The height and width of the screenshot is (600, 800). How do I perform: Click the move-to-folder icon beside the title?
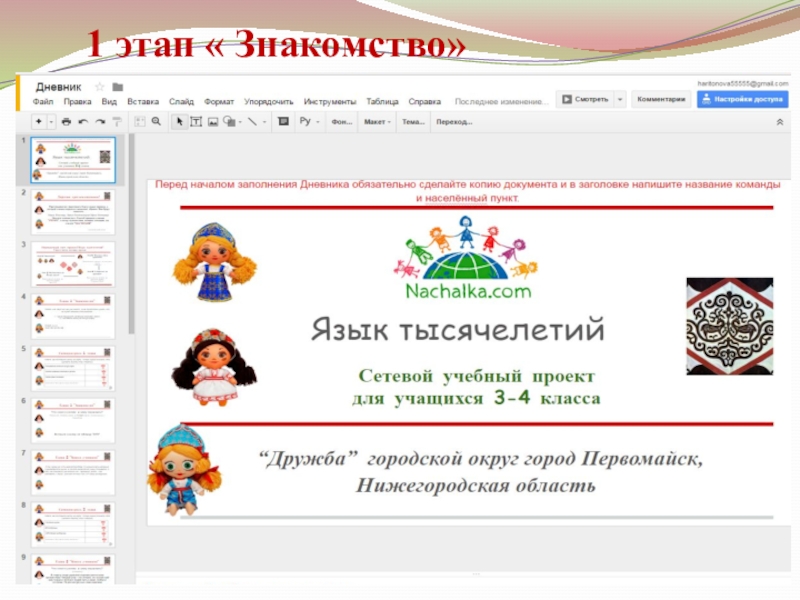[118, 86]
